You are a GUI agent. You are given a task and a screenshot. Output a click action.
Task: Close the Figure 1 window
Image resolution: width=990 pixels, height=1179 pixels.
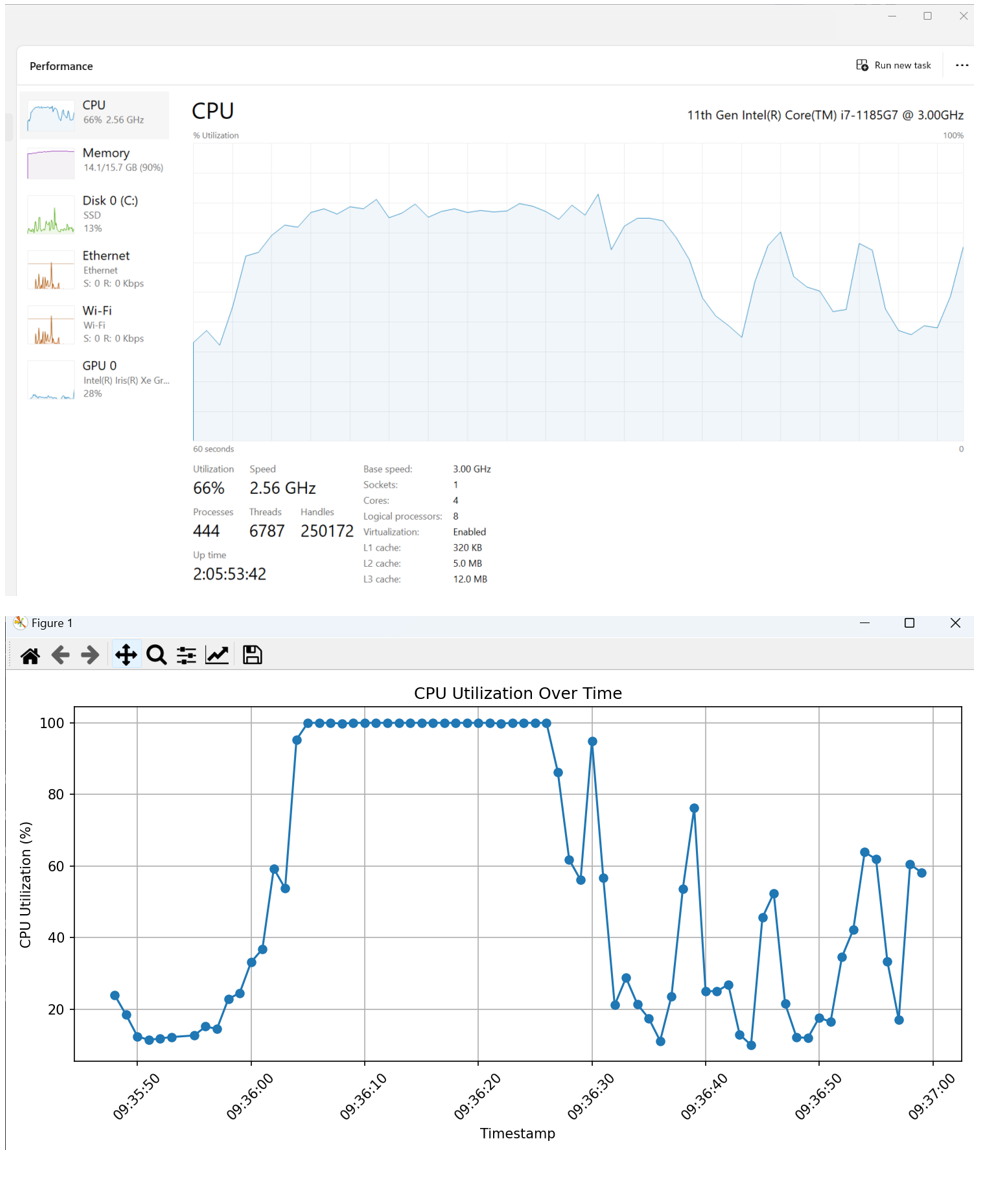click(955, 623)
